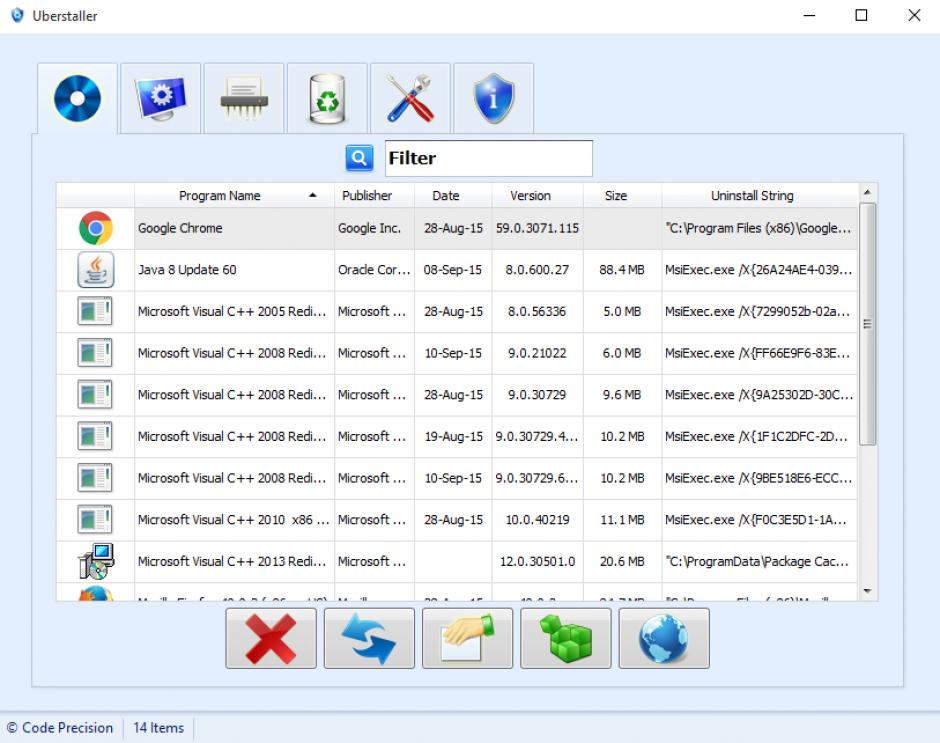Click the 19-Aug-15 date cell
This screenshot has height=743, width=940.
click(x=453, y=437)
